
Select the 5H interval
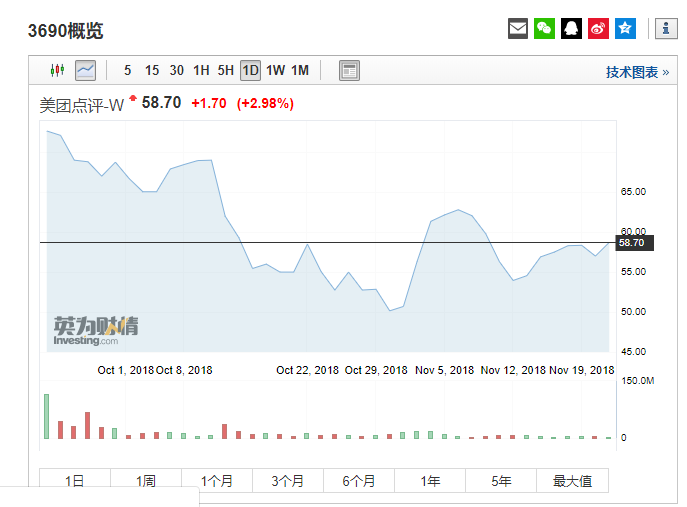pyautogui.click(x=226, y=70)
